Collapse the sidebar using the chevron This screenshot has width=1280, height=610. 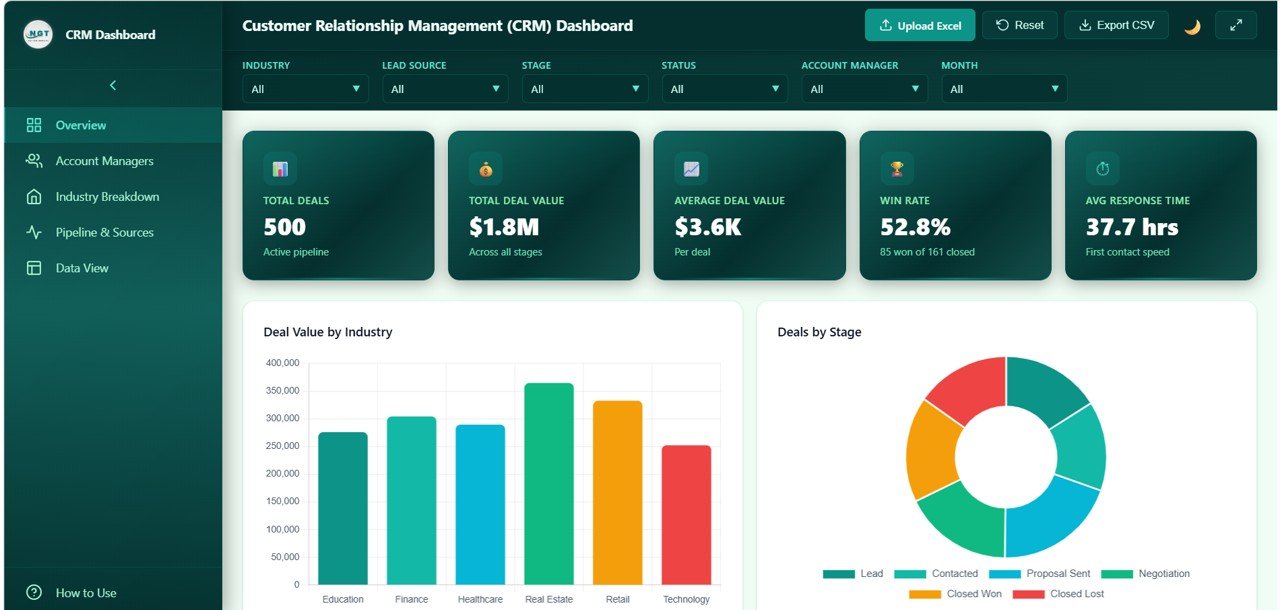113,85
